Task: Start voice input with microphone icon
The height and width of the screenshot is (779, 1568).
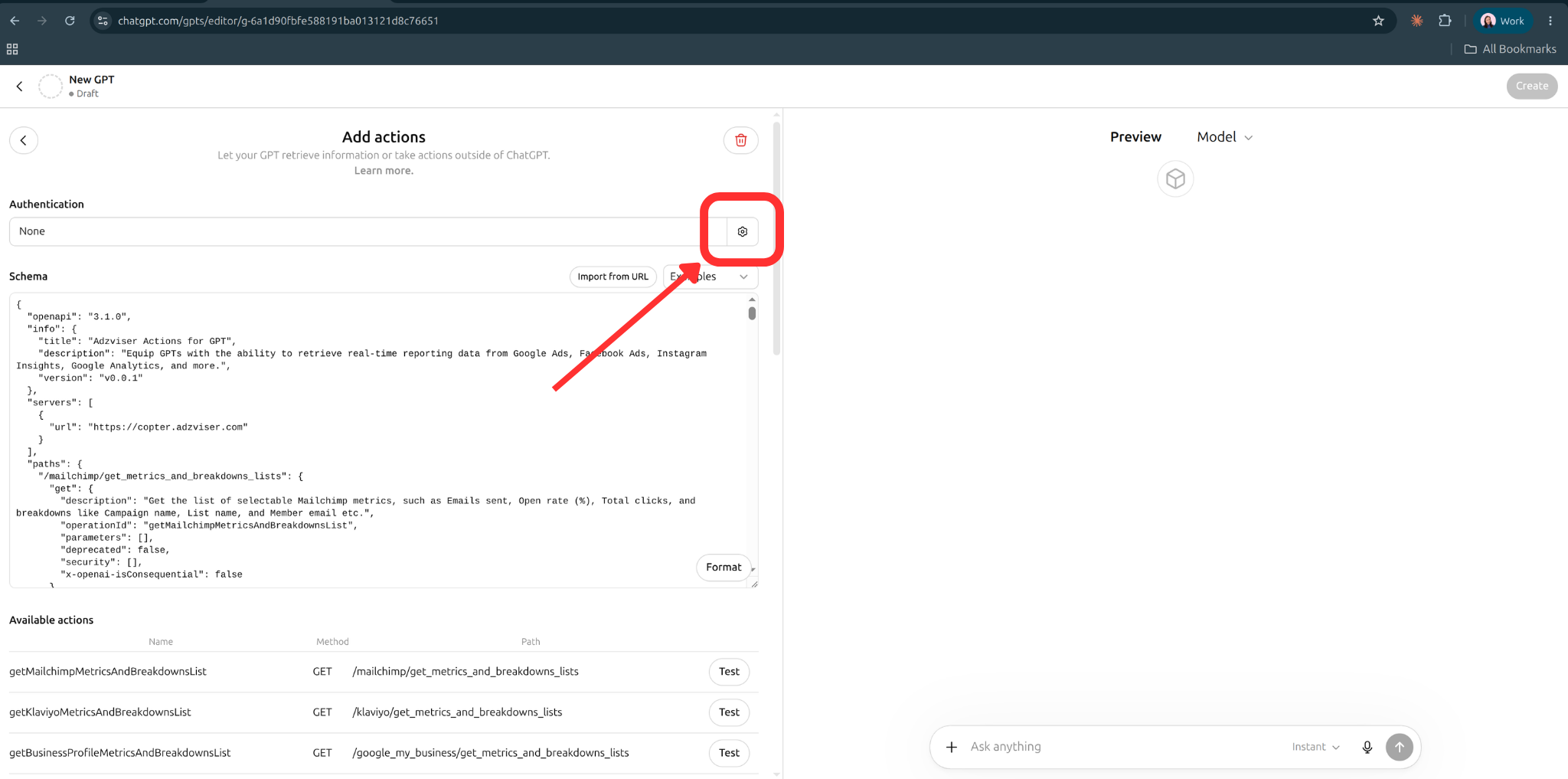Action: point(1367,747)
